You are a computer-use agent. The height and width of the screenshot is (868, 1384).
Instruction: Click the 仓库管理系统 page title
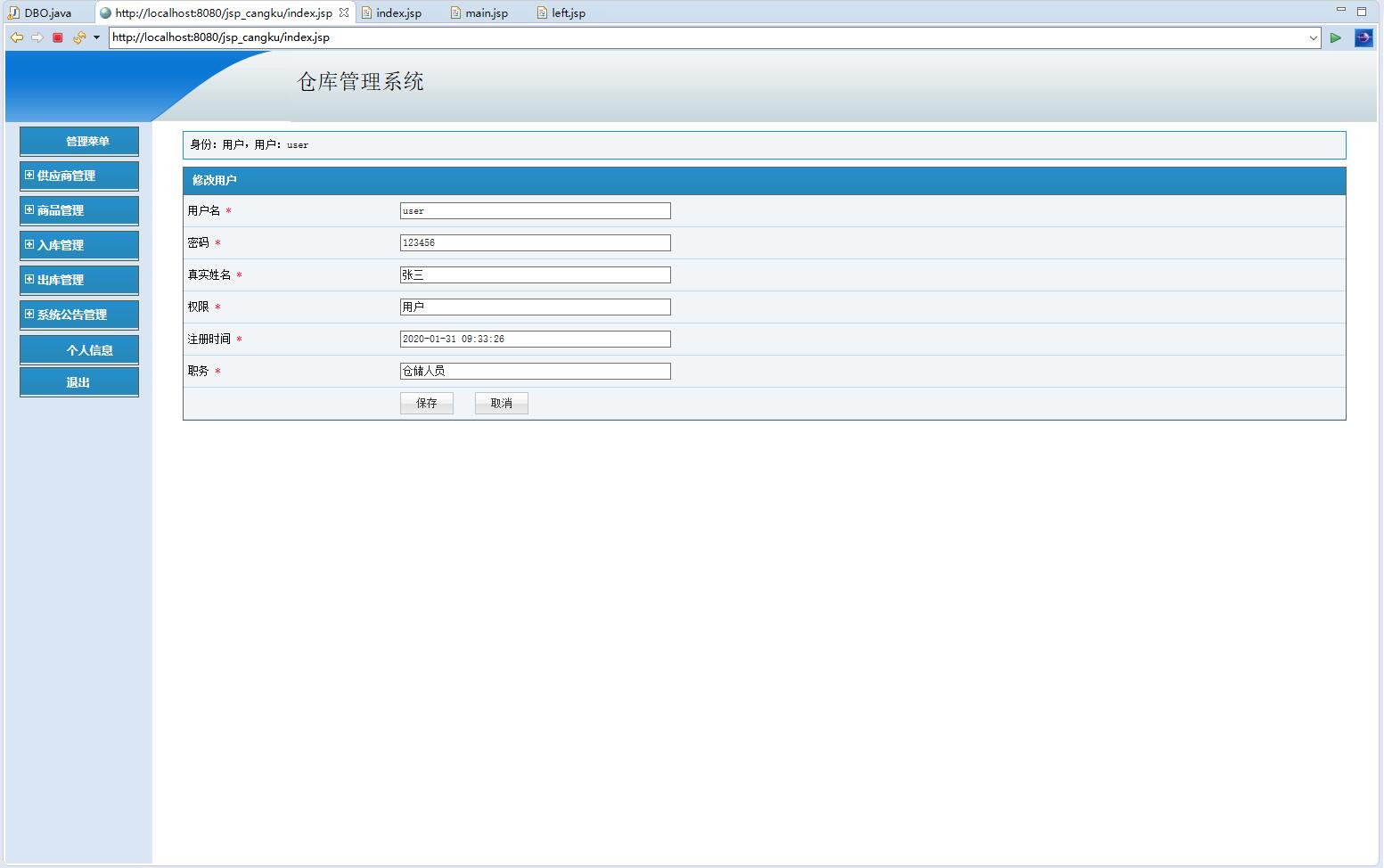pyautogui.click(x=361, y=82)
